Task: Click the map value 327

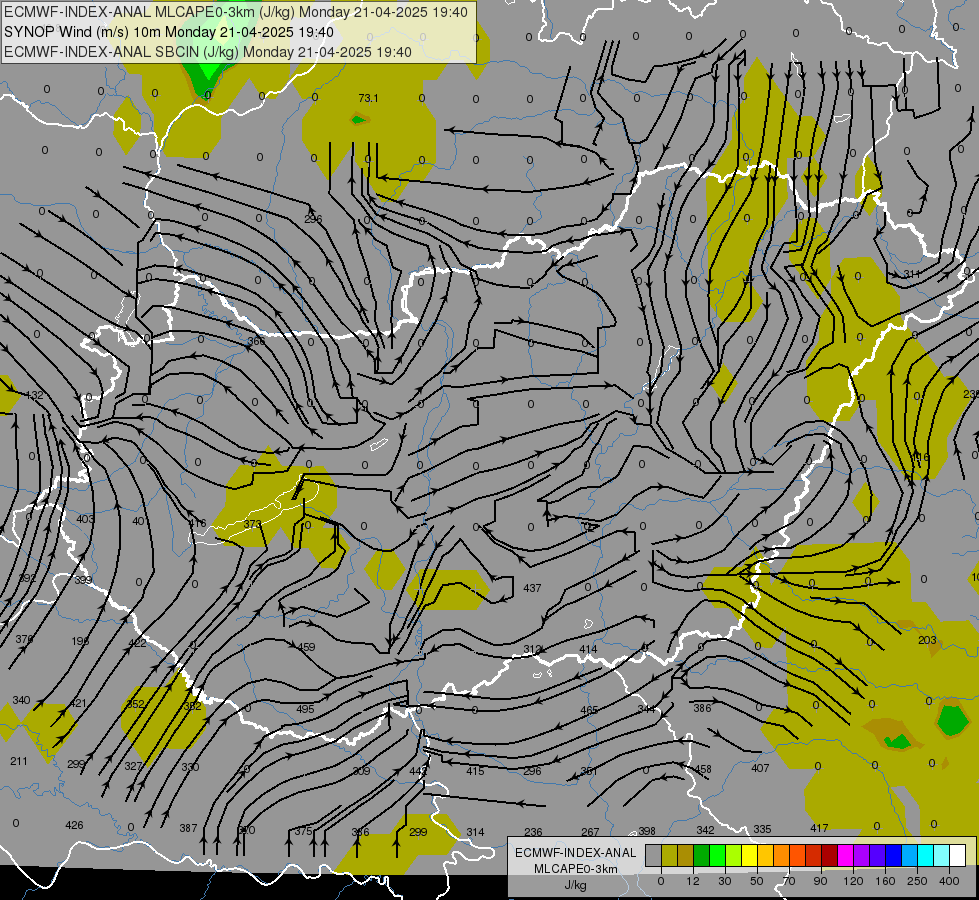Action: tap(134, 766)
